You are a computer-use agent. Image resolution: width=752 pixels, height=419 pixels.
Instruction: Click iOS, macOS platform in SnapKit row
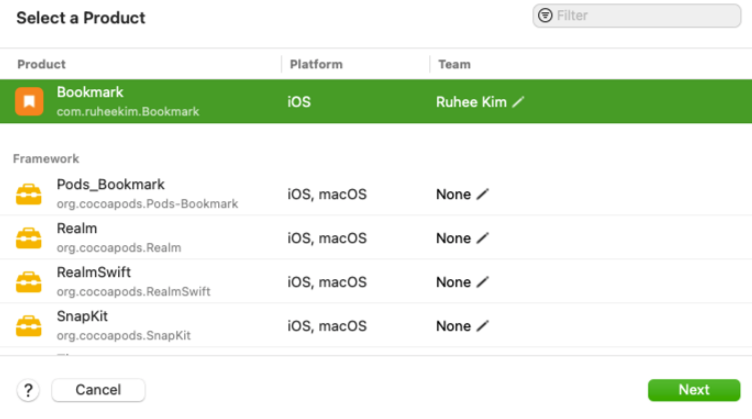327,326
